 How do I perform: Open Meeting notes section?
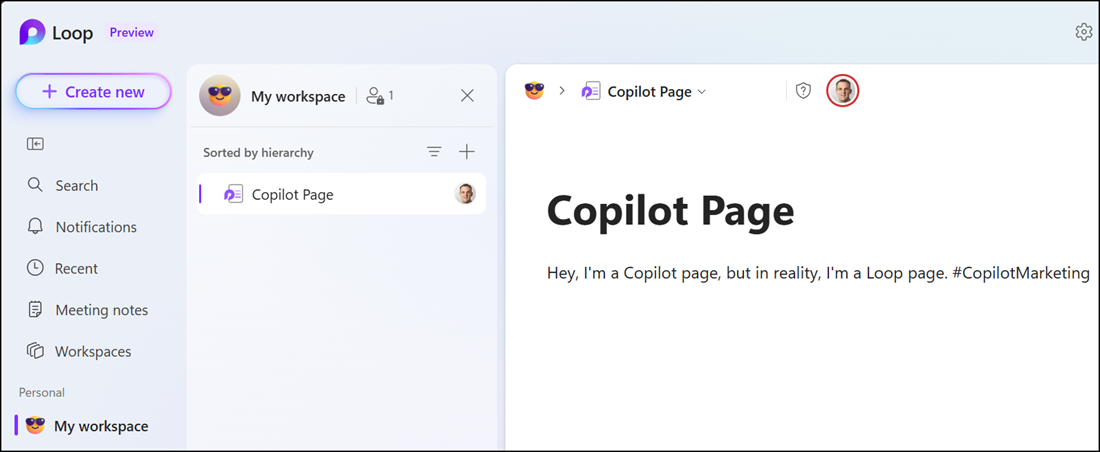101,310
